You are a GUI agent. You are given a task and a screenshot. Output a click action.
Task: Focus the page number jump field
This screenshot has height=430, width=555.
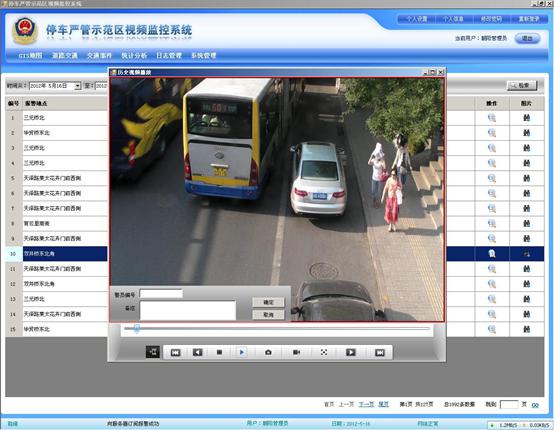point(509,404)
